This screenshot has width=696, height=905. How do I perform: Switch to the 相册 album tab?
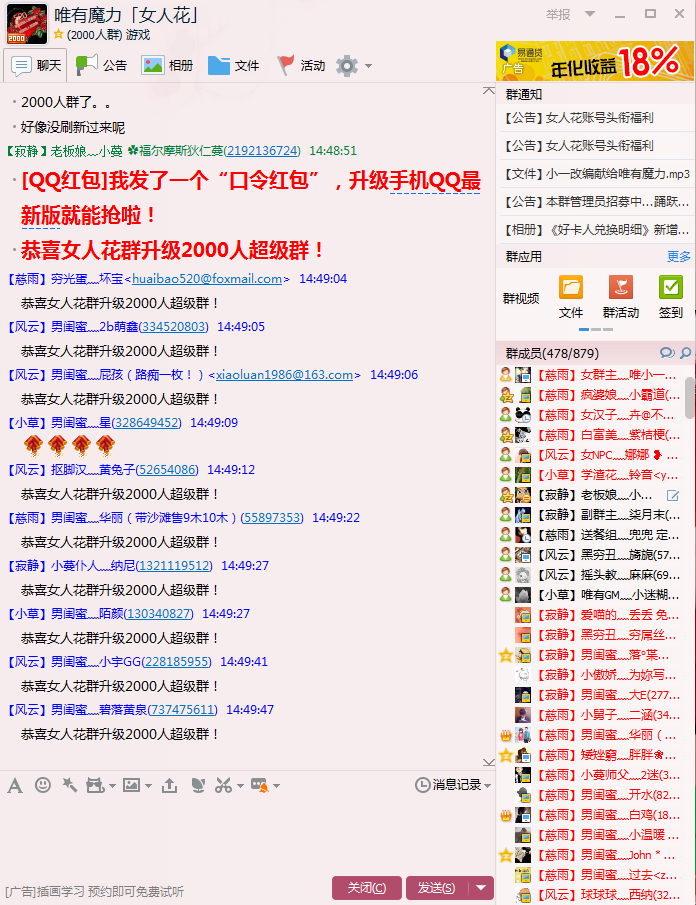point(167,66)
